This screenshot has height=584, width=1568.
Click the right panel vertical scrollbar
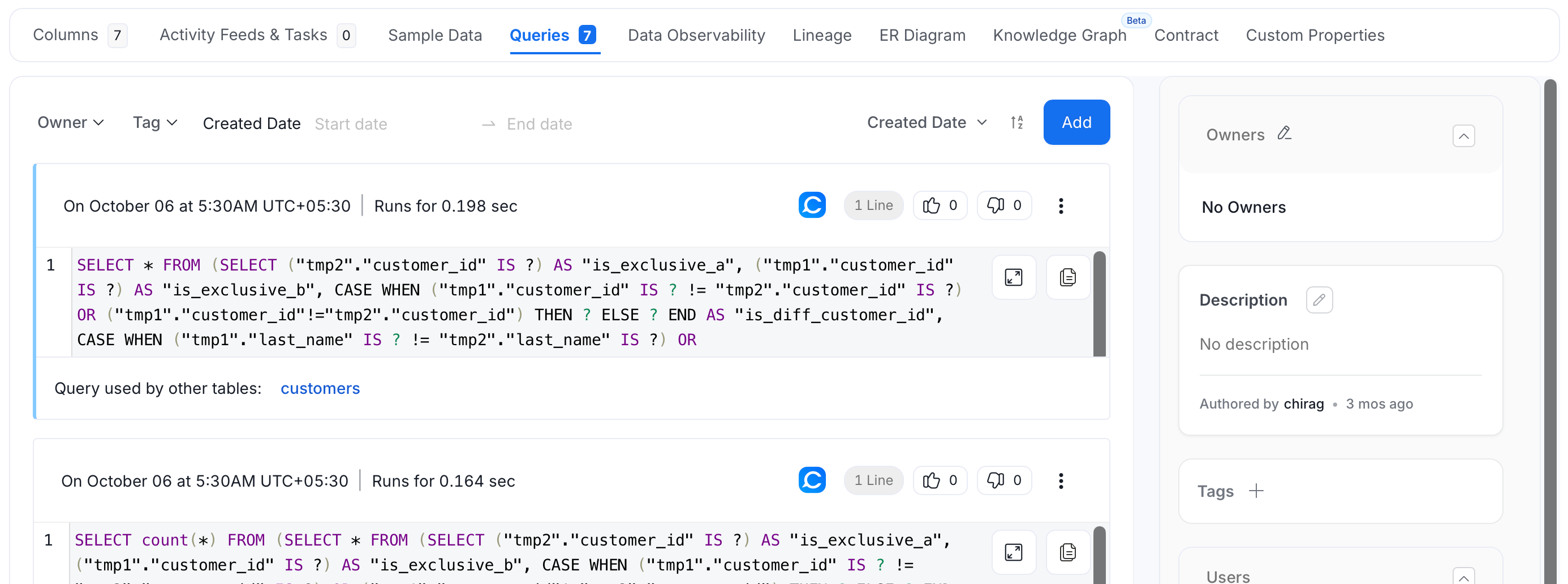click(x=1550, y=332)
